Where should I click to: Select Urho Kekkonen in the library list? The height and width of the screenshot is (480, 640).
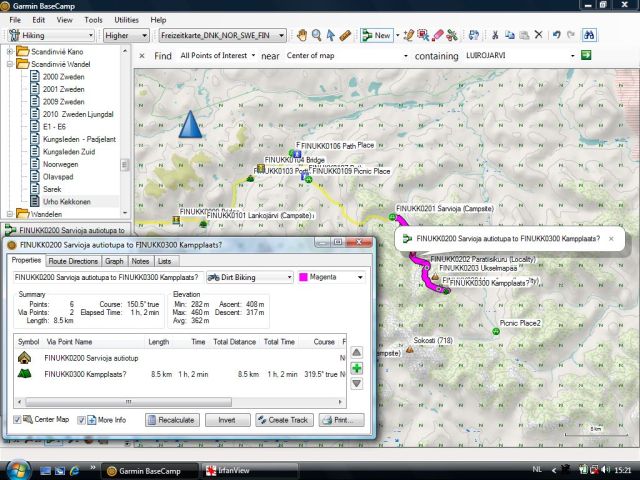pyautogui.click(x=67, y=201)
